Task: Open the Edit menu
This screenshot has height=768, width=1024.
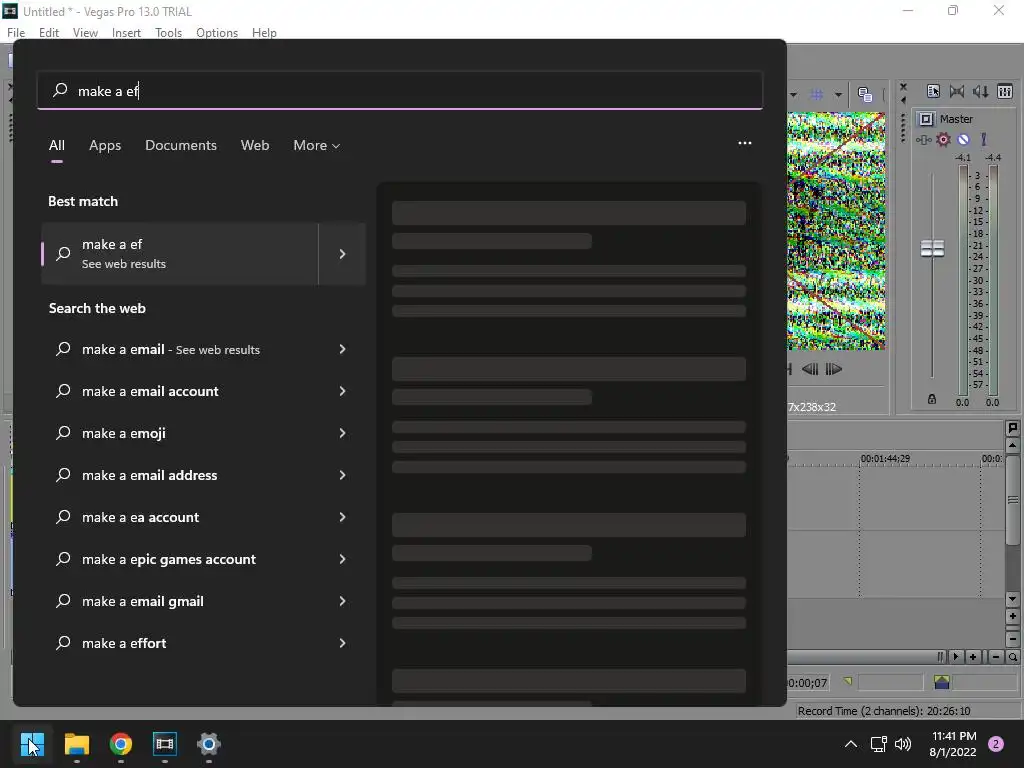Action: coord(49,33)
